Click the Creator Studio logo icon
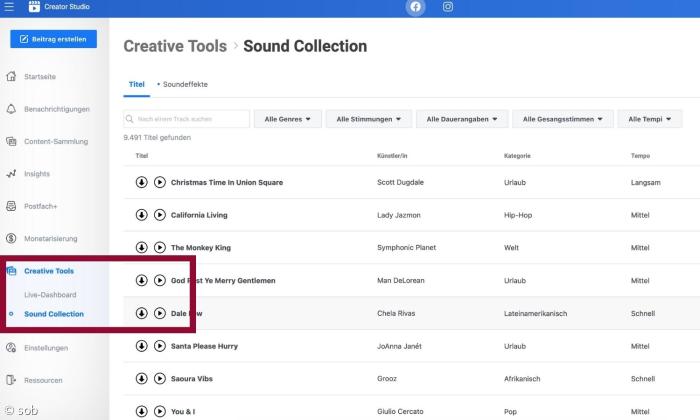The width and height of the screenshot is (700, 420). point(34,6)
